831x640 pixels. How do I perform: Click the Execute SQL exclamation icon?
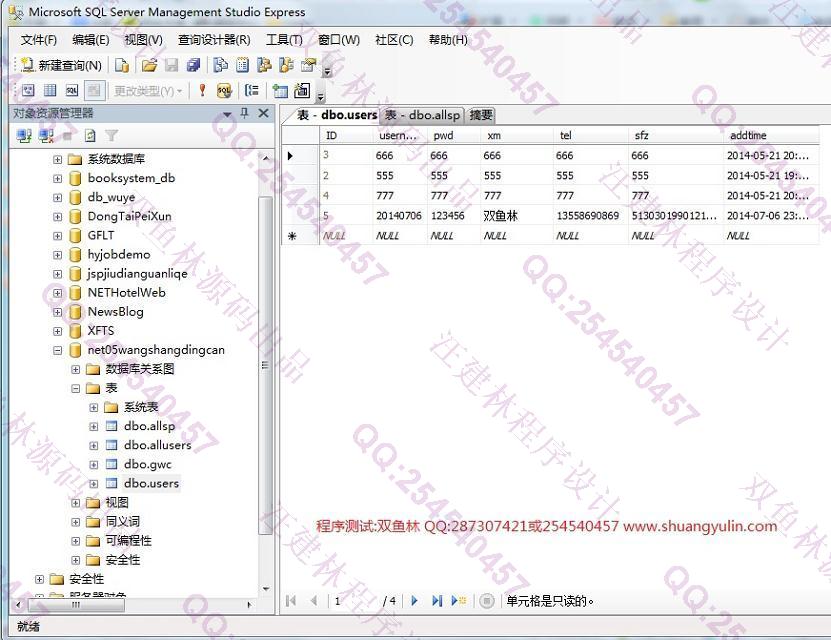coord(202,91)
